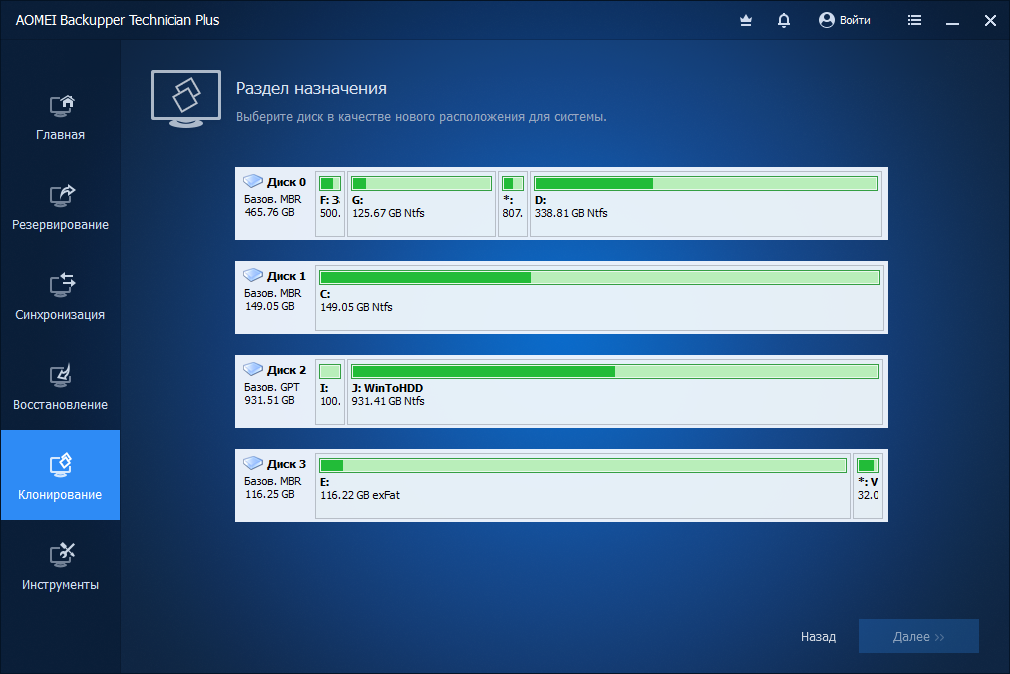This screenshot has width=1010, height=674.
Task: Select partition F: on Диск 0
Action: [330, 204]
